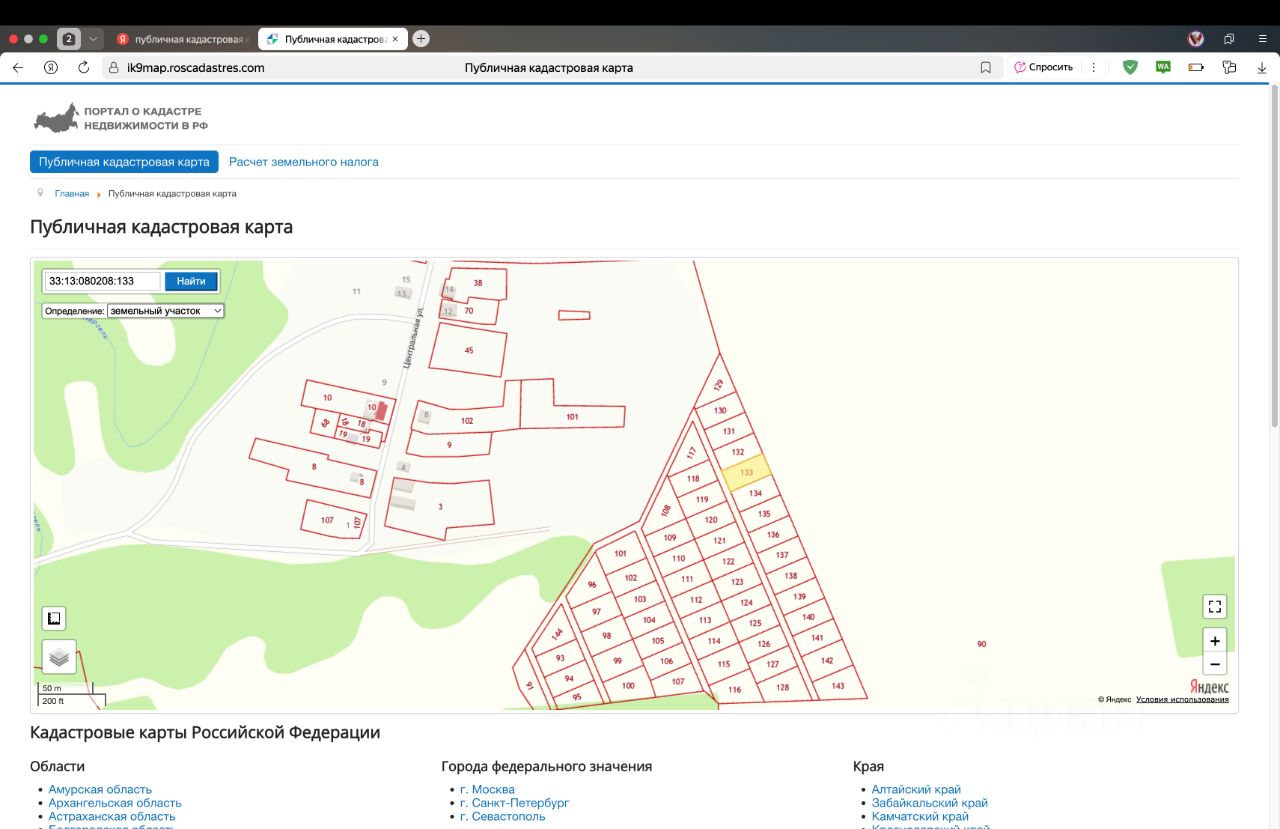Screen dimensions: 1280x829
Task: Open the 'г. Санкт-Петербург' link
Action: (514, 803)
